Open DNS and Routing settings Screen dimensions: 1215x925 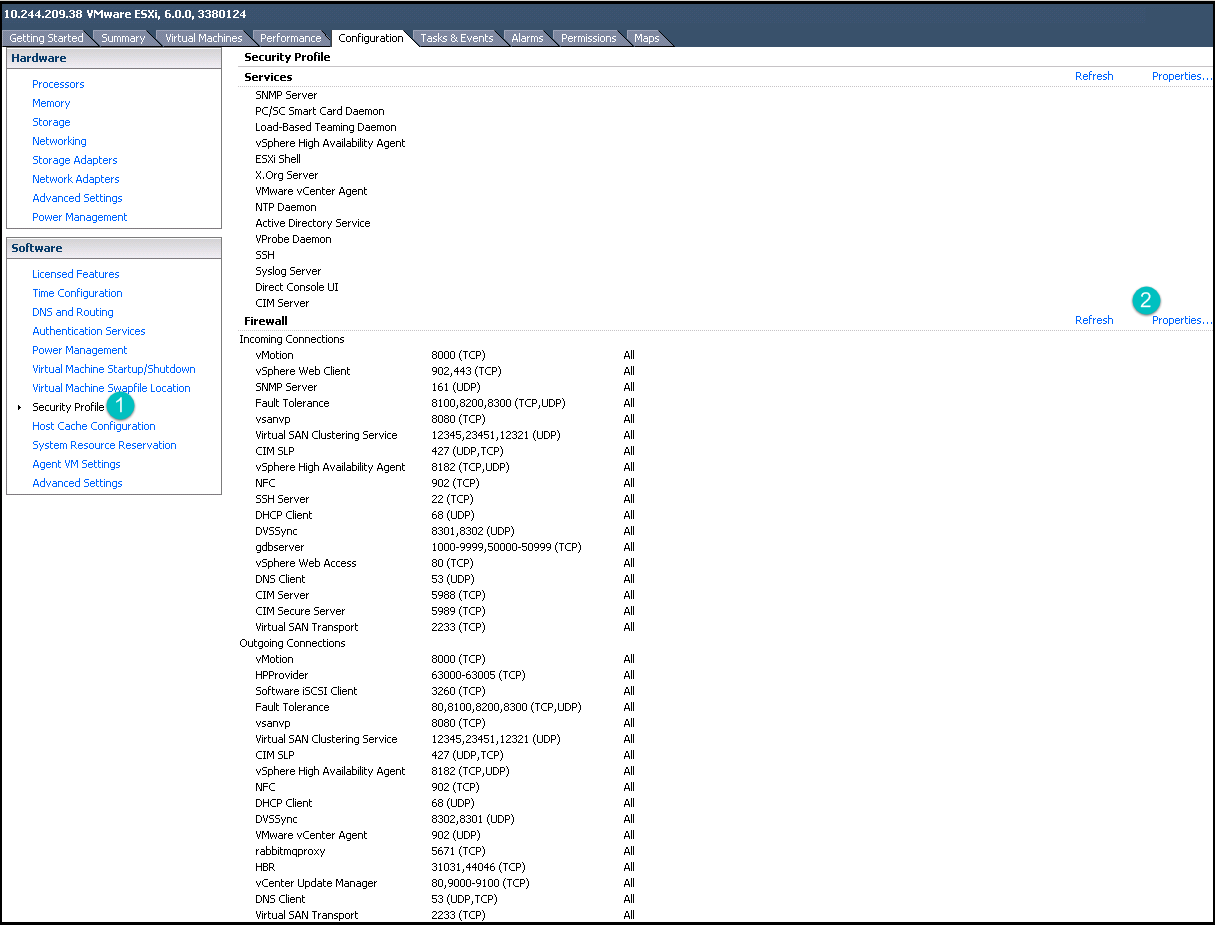(x=73, y=312)
